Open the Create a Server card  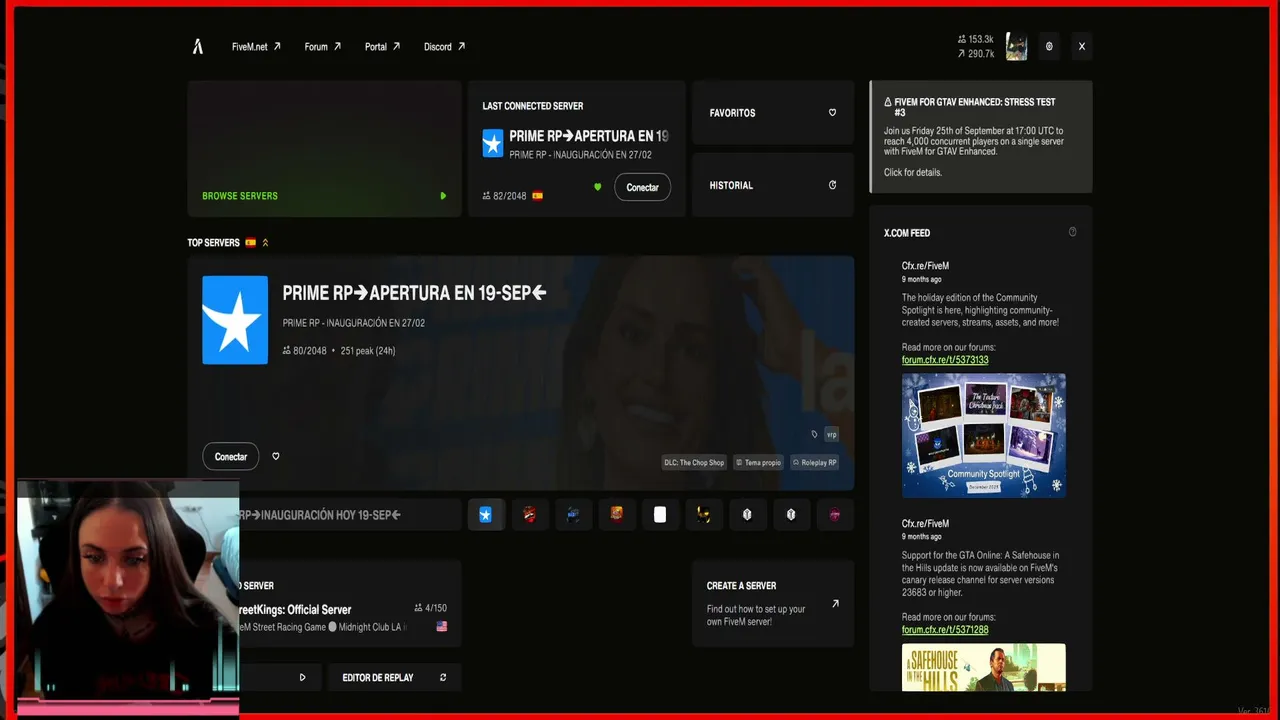[773, 603]
